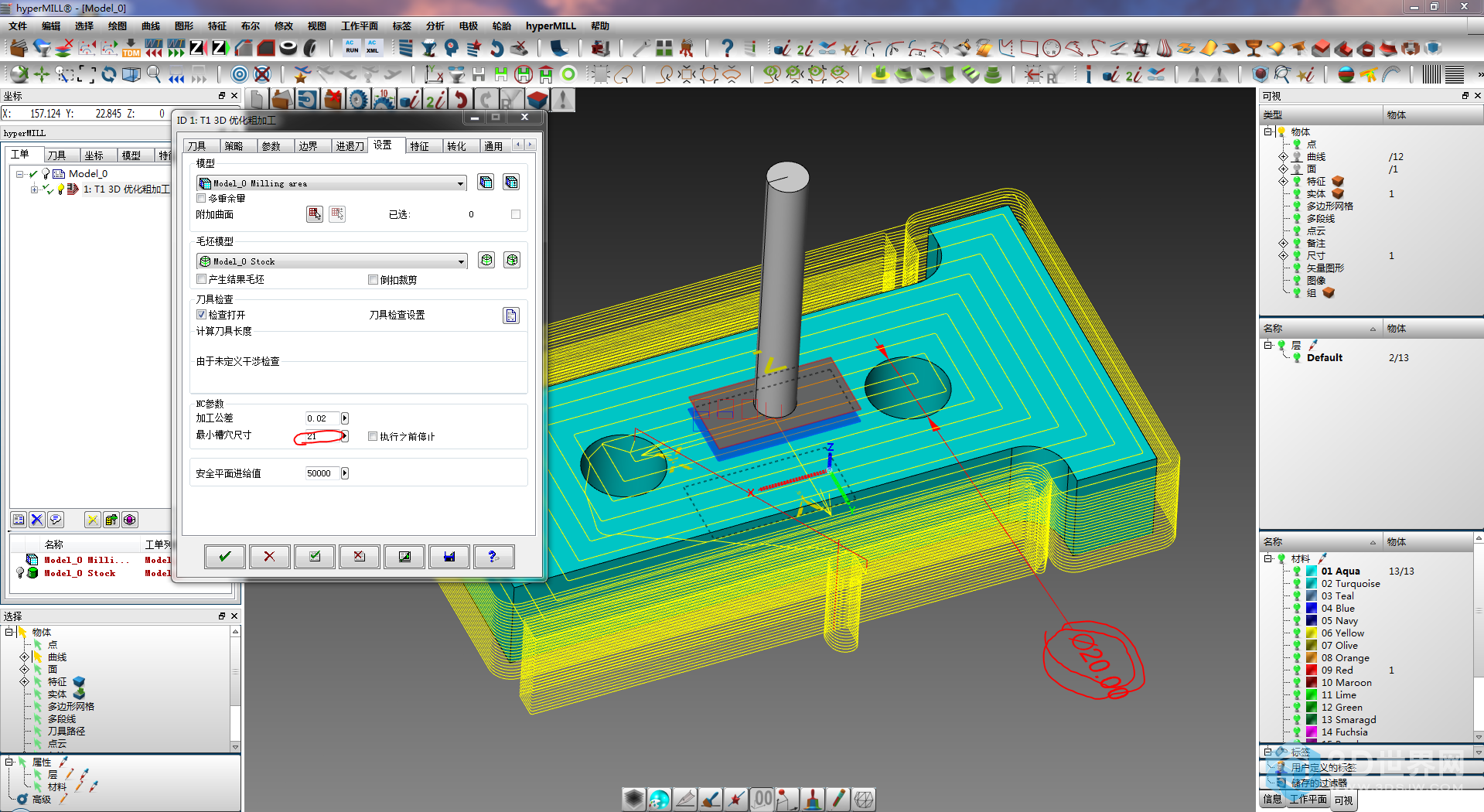
Task: Toggle visibility bulb for 09 Red material
Action: tap(1297, 670)
